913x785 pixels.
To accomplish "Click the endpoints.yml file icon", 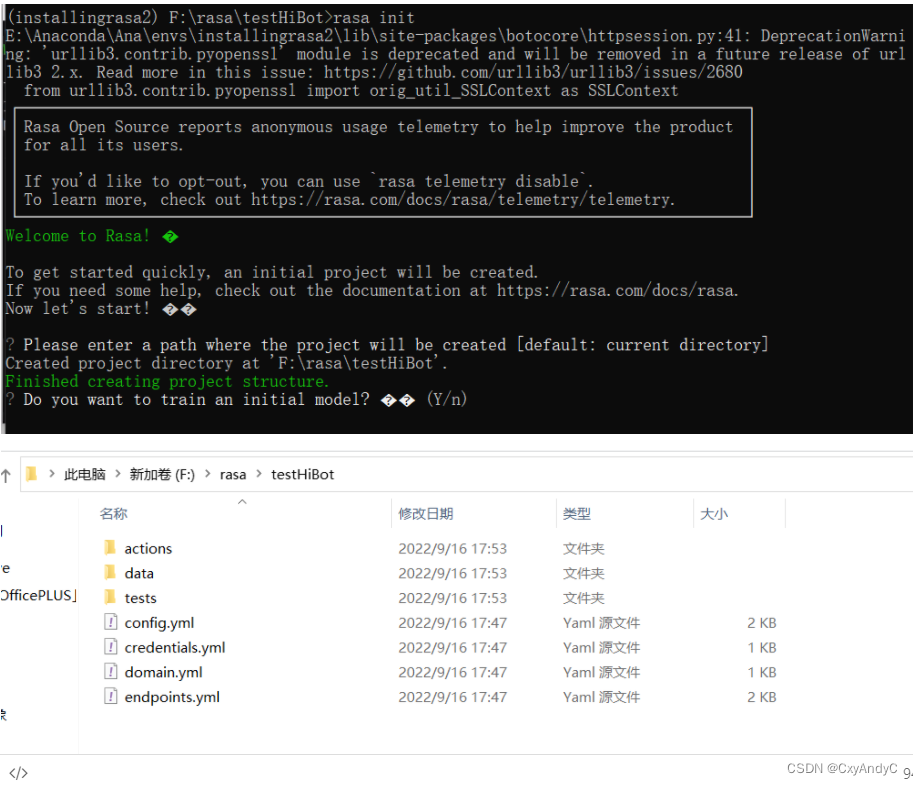I will click(x=110, y=696).
